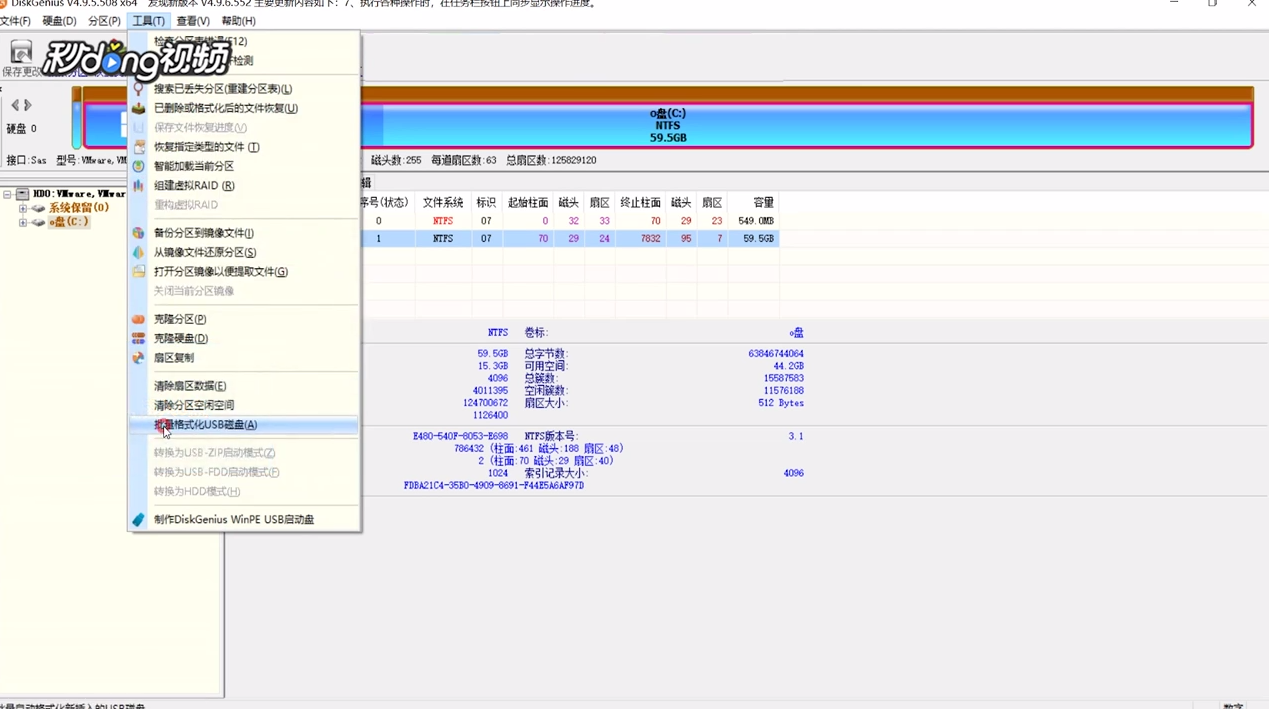This screenshot has height=709, width=1269.
Task: Click the WinPE USB启动盘 icon
Action: (x=138, y=520)
